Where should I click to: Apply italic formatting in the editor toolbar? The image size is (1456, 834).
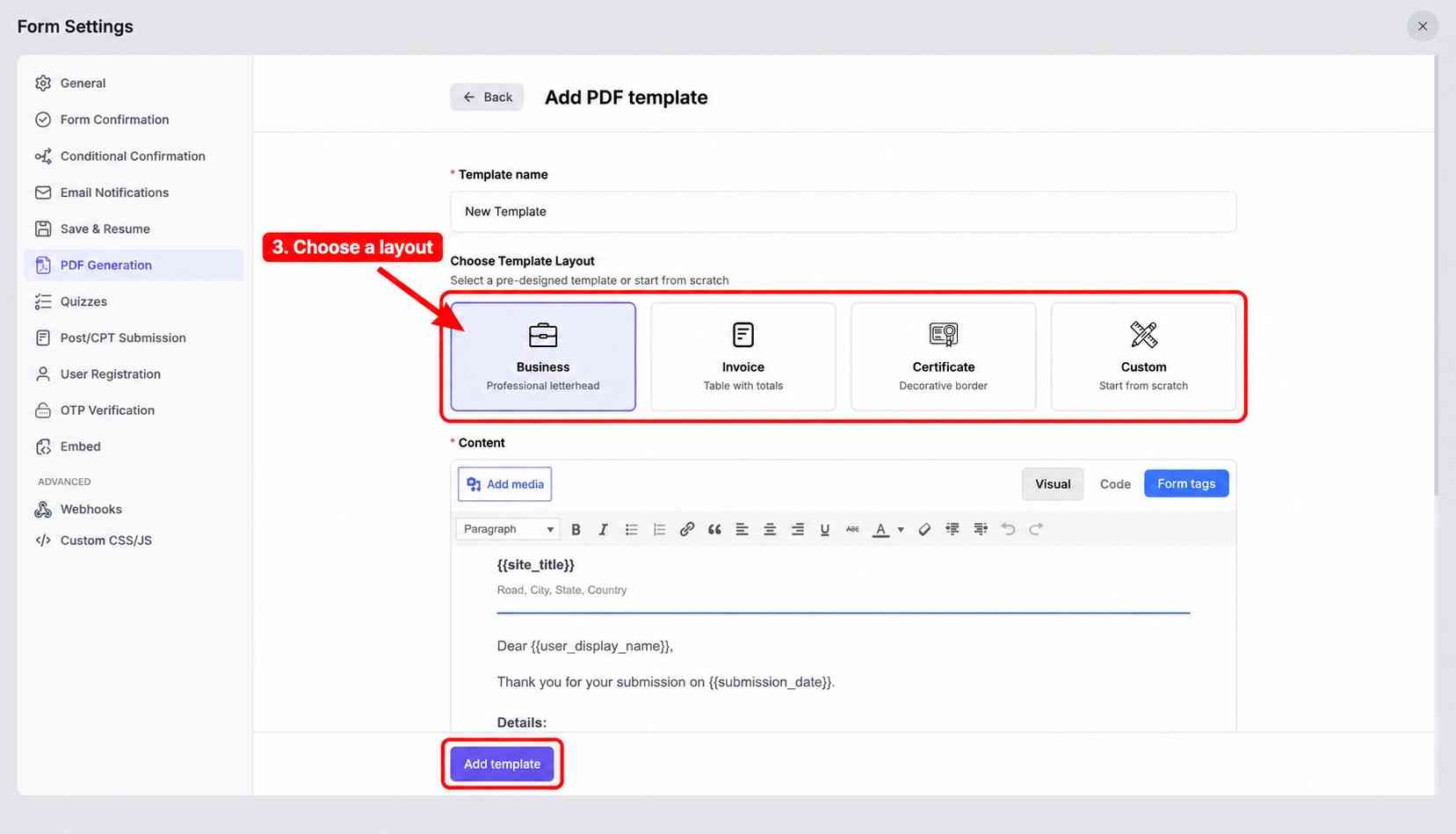pyautogui.click(x=603, y=529)
